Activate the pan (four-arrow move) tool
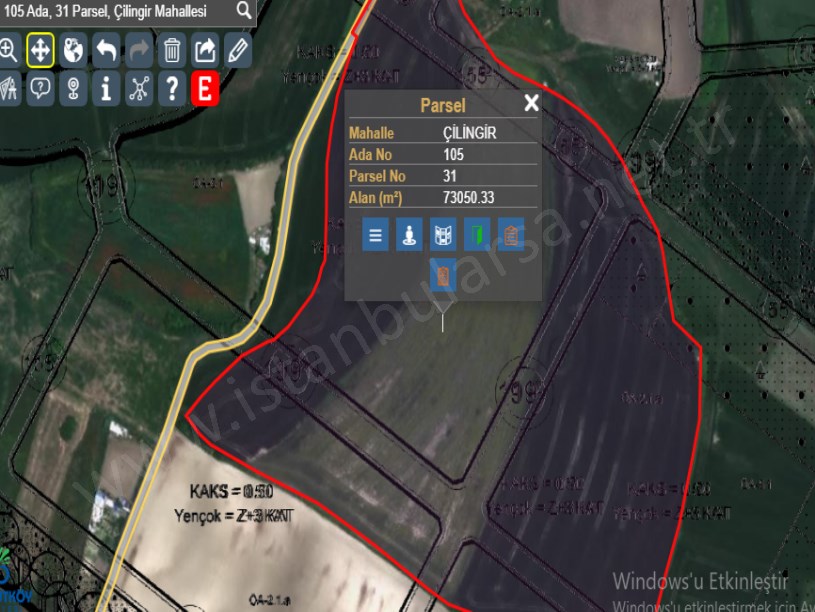This screenshot has height=612, width=815. pos(40,50)
